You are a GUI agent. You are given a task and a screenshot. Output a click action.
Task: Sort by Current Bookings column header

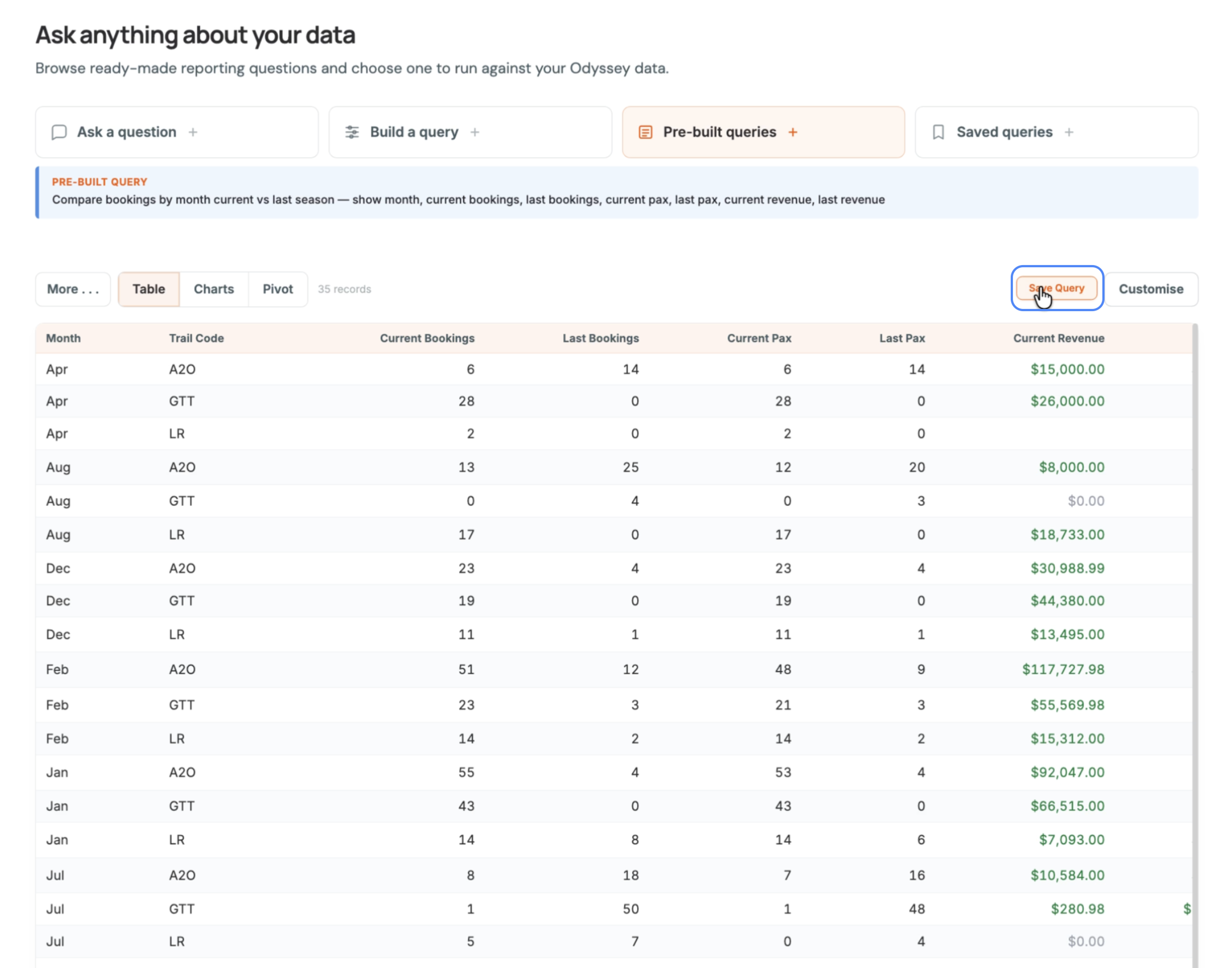[x=427, y=338]
